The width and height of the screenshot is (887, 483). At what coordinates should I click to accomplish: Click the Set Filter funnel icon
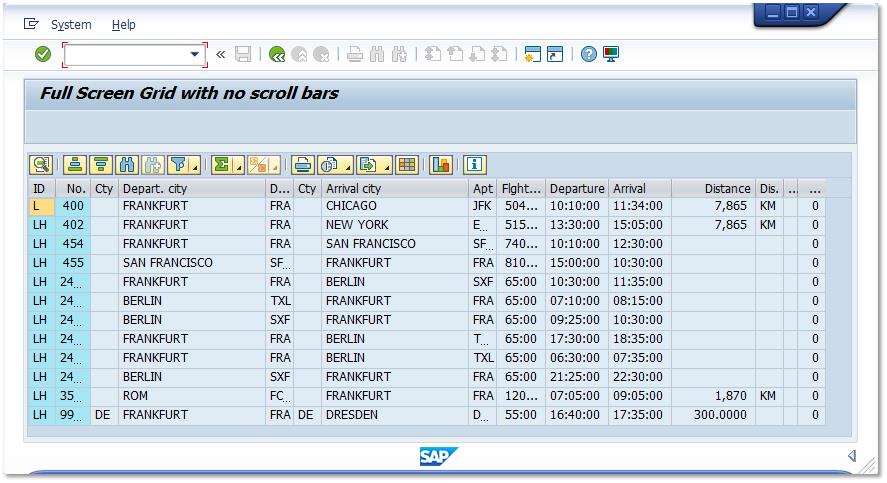coord(179,165)
